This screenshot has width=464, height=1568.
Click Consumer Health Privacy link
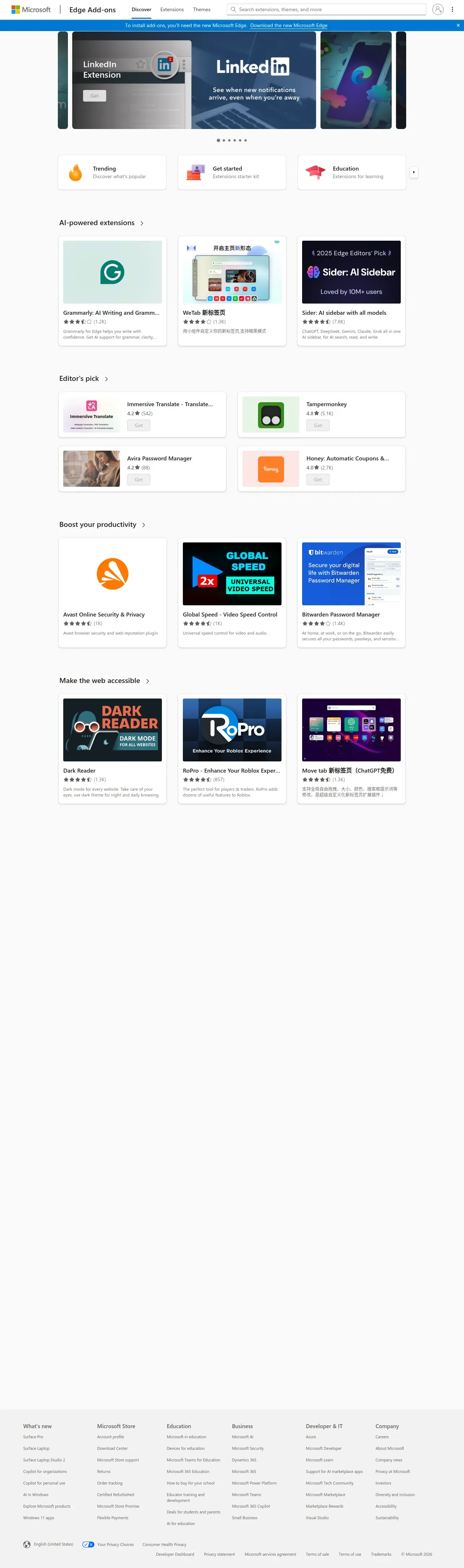coord(164,1544)
